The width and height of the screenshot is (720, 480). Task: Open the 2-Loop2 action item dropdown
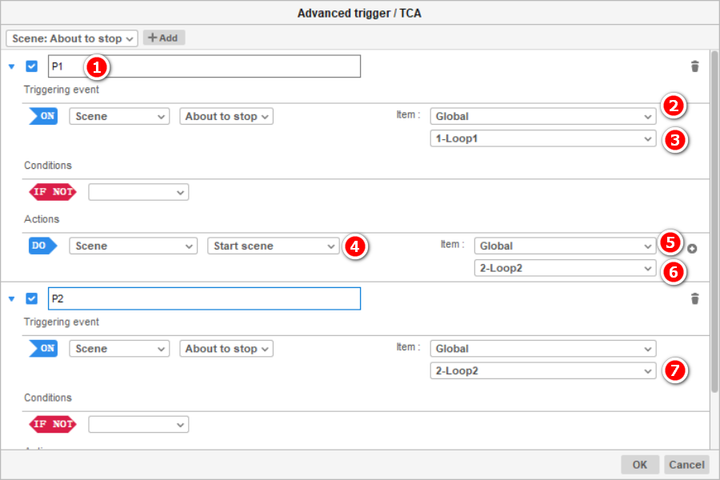[565, 268]
